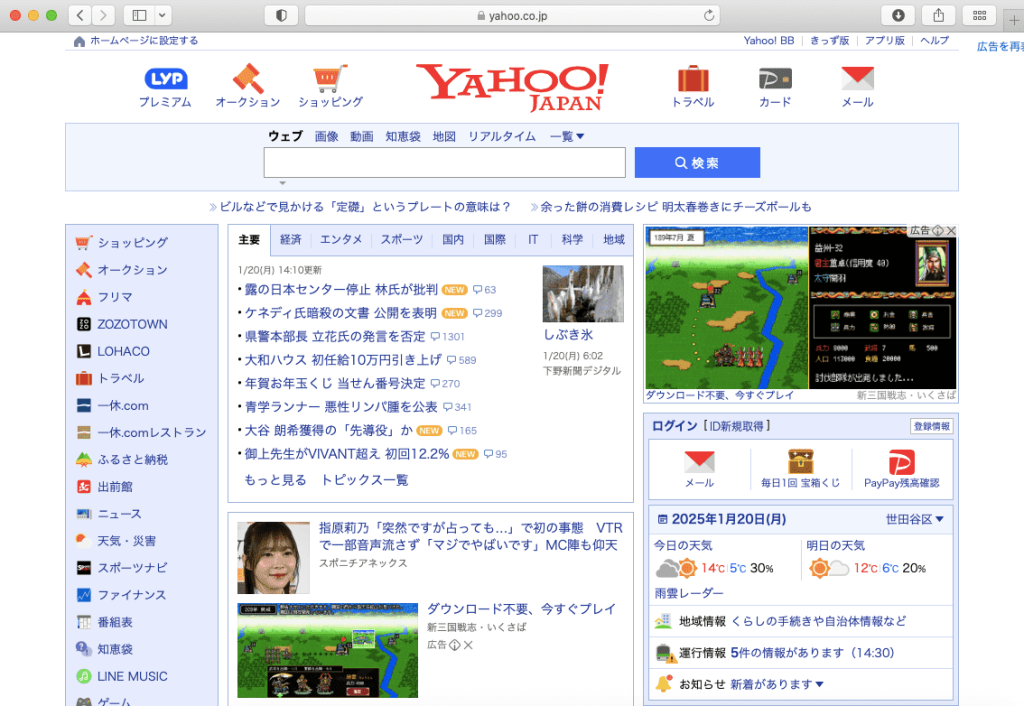Click inside the web search input field
1024x706 pixels.
pyautogui.click(x=443, y=162)
